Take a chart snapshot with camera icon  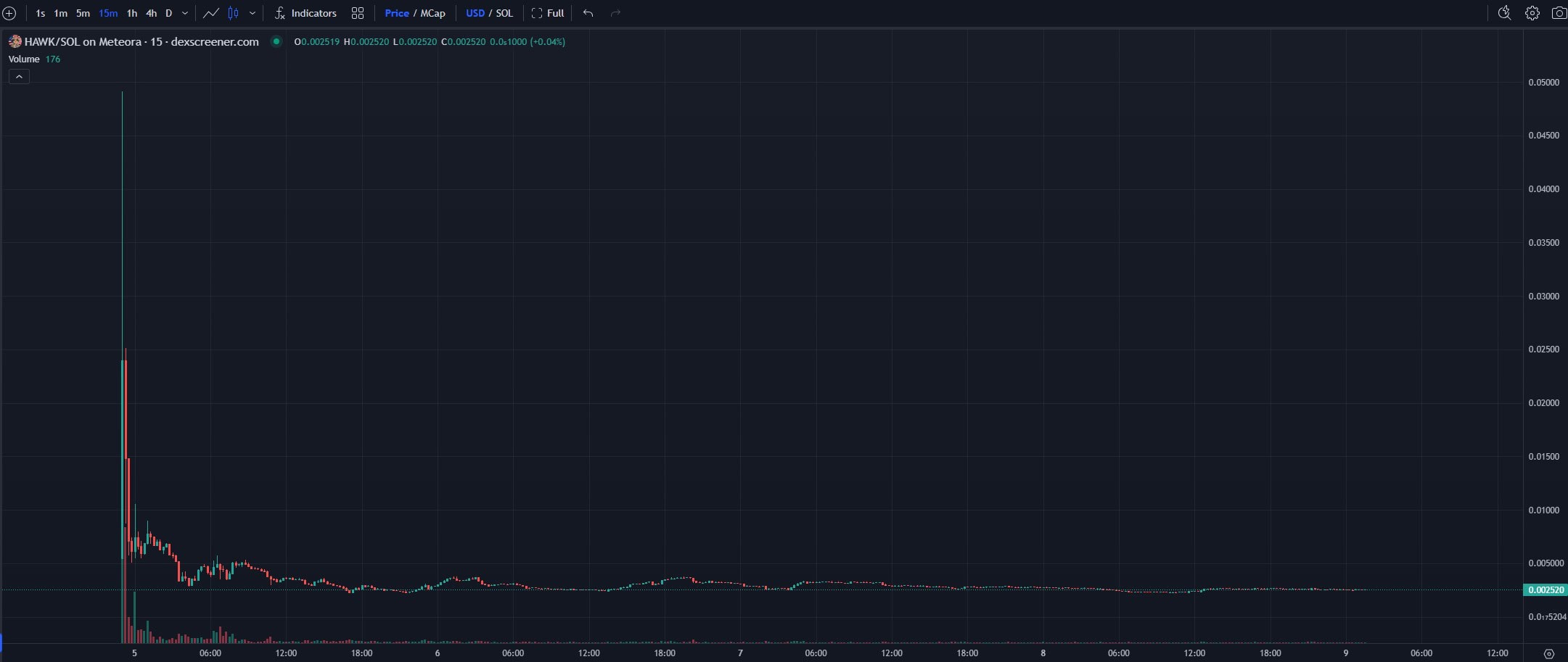click(x=1559, y=13)
